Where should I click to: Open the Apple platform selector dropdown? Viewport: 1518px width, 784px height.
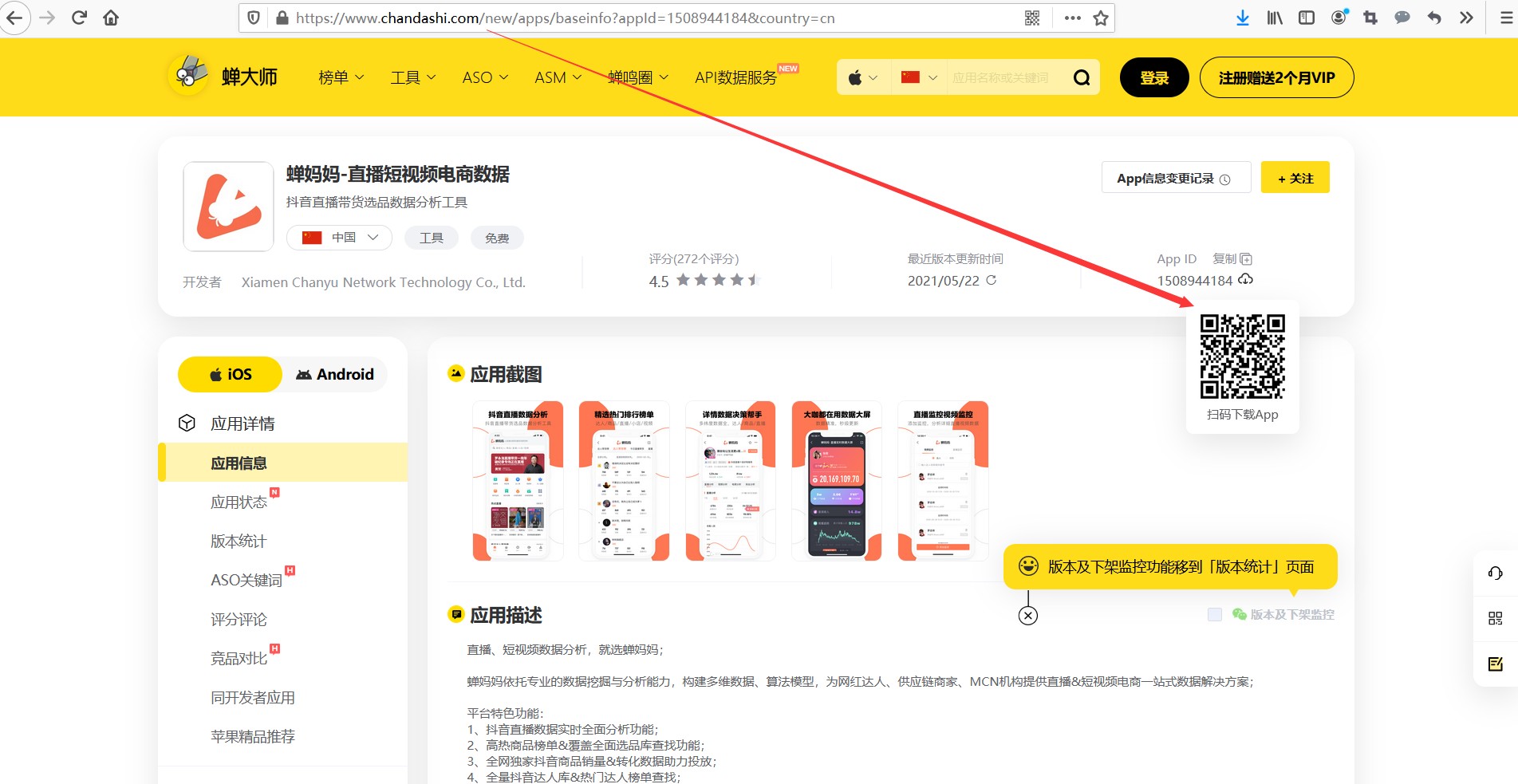(863, 77)
